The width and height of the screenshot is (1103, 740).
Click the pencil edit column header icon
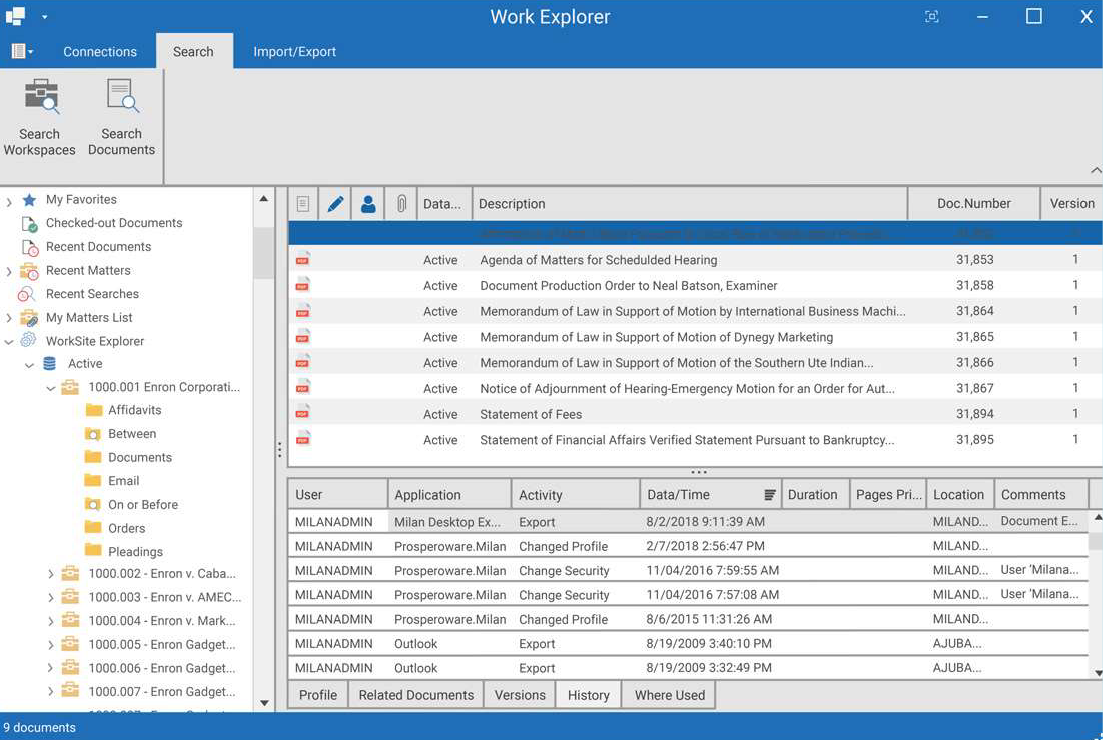(x=335, y=204)
